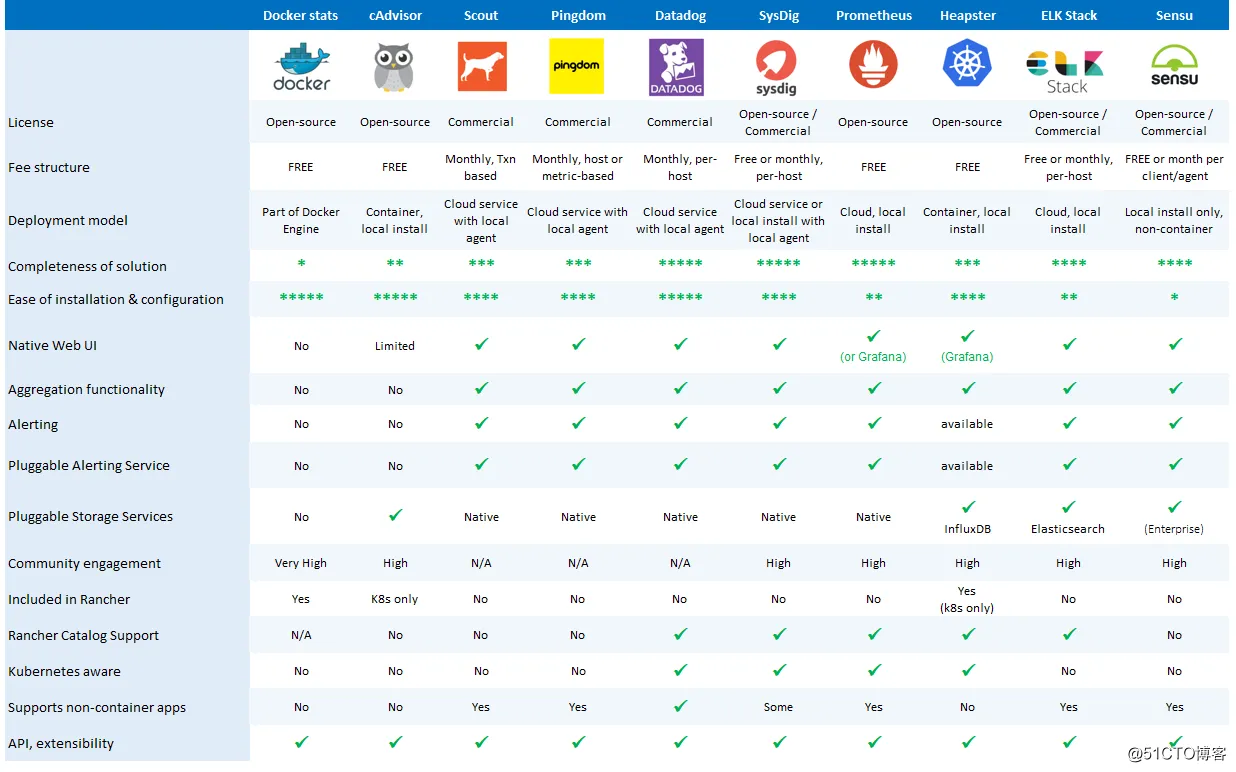Click the Pingdom Alerting checkmark
The image size is (1236, 772).
tap(578, 423)
